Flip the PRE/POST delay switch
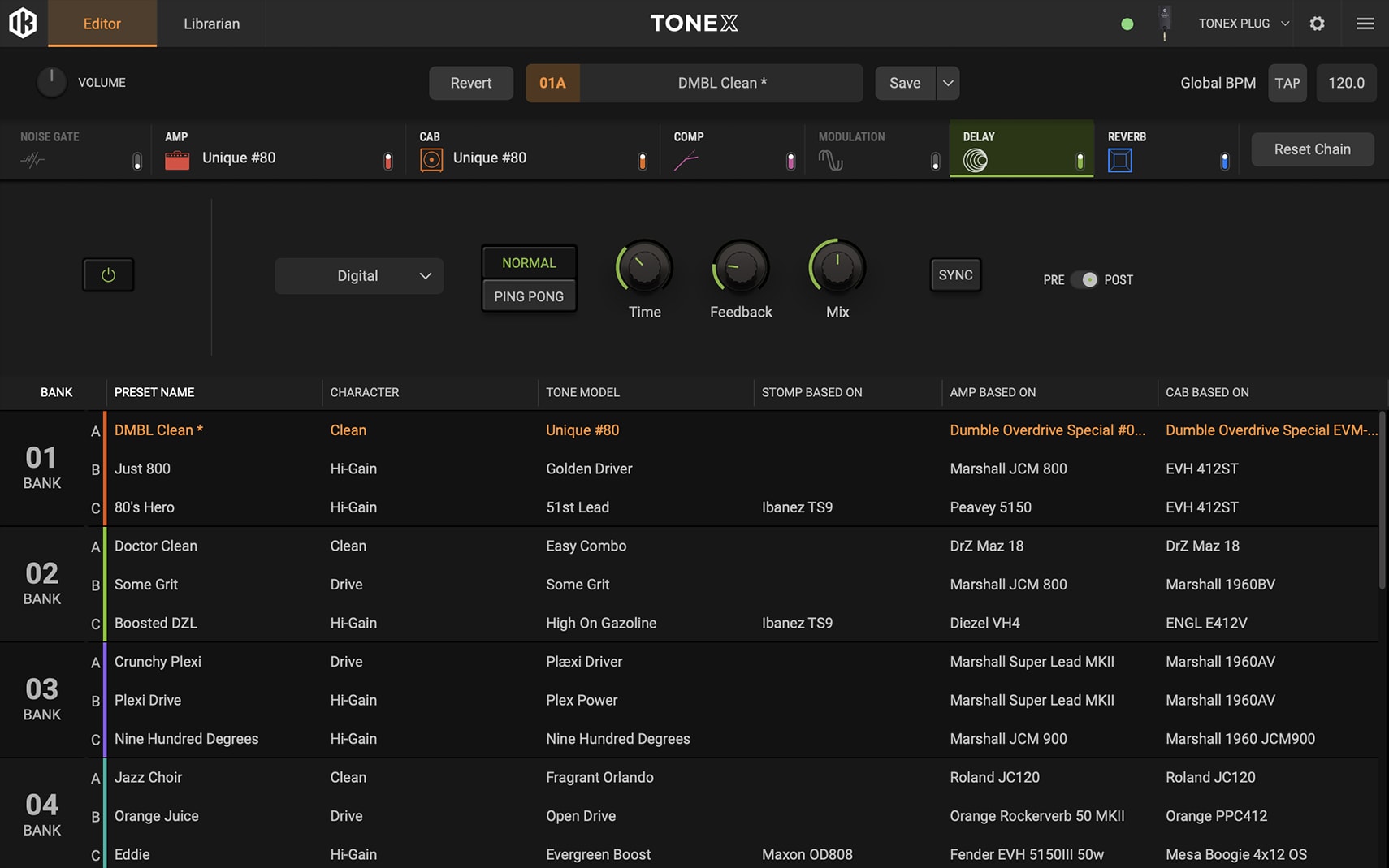The width and height of the screenshot is (1389, 868). pyautogui.click(x=1084, y=279)
